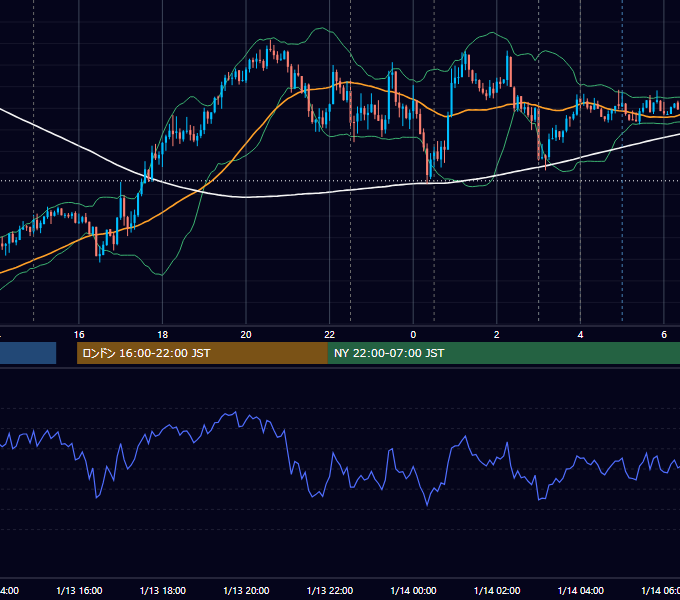Click the 1/13 18:00 time label

click(163, 590)
